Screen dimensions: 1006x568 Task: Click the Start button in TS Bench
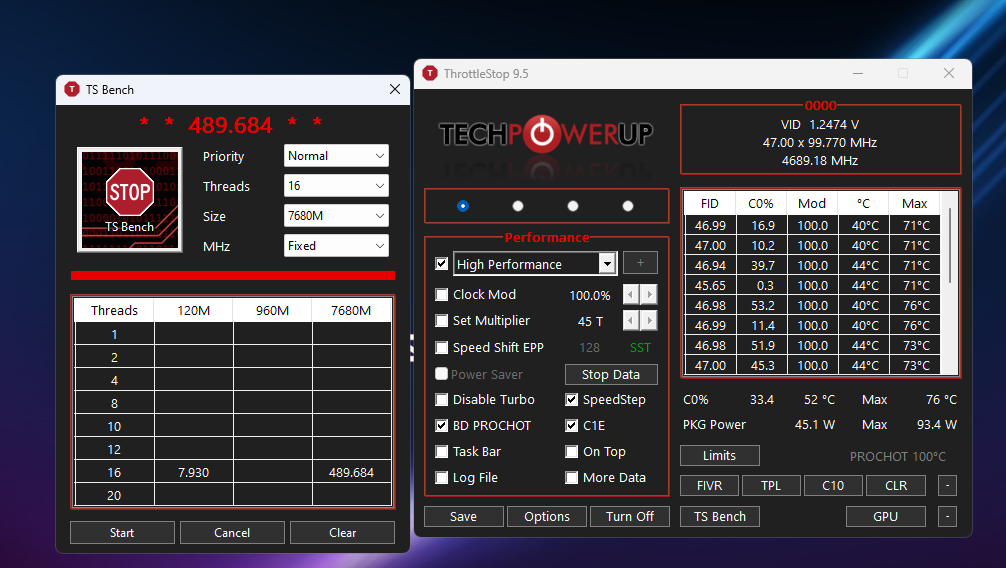[122, 533]
